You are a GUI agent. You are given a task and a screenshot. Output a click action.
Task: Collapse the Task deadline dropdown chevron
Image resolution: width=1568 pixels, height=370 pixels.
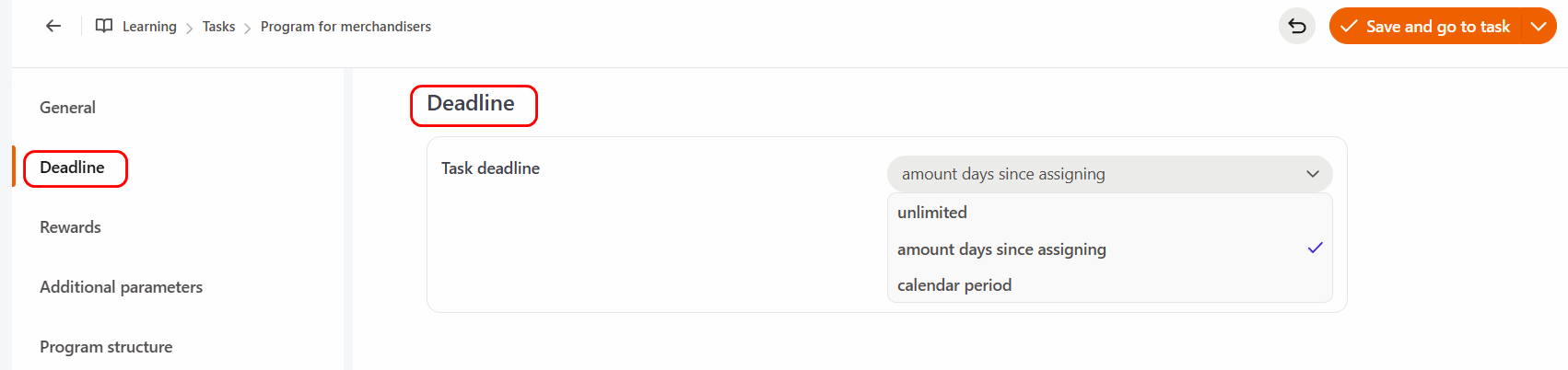click(1312, 174)
